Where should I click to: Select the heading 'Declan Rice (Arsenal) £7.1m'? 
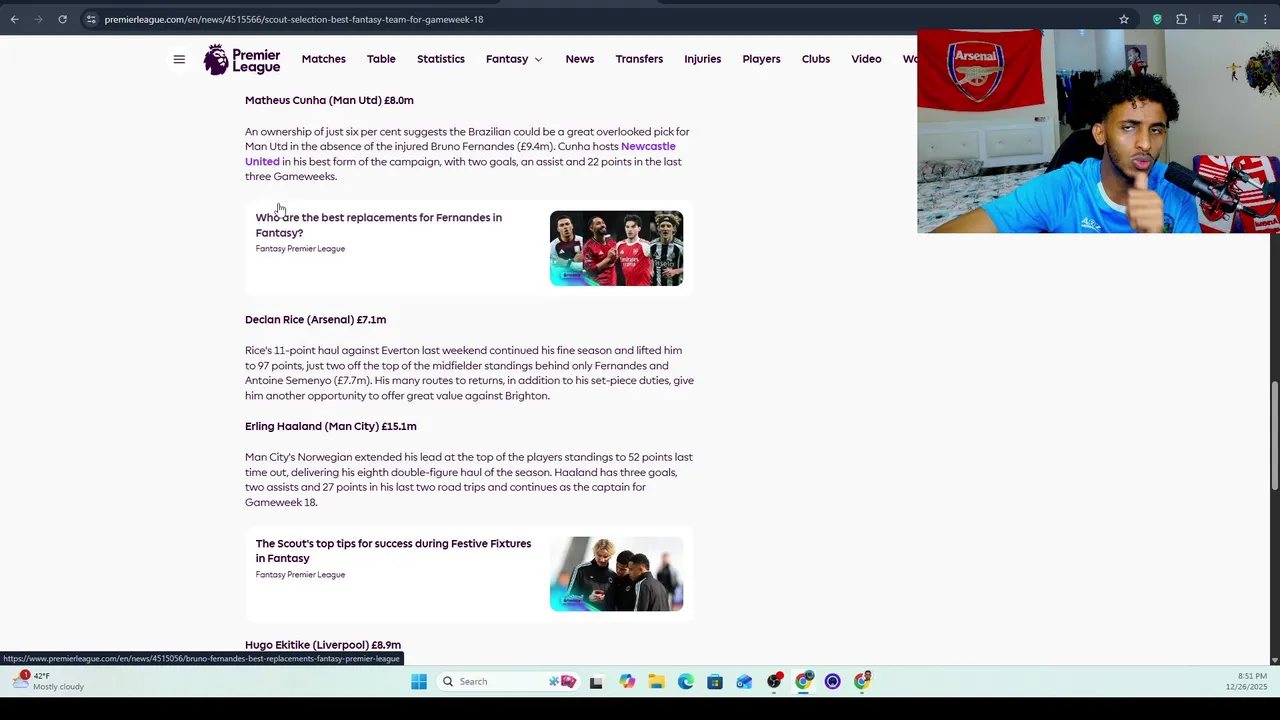tap(315, 320)
